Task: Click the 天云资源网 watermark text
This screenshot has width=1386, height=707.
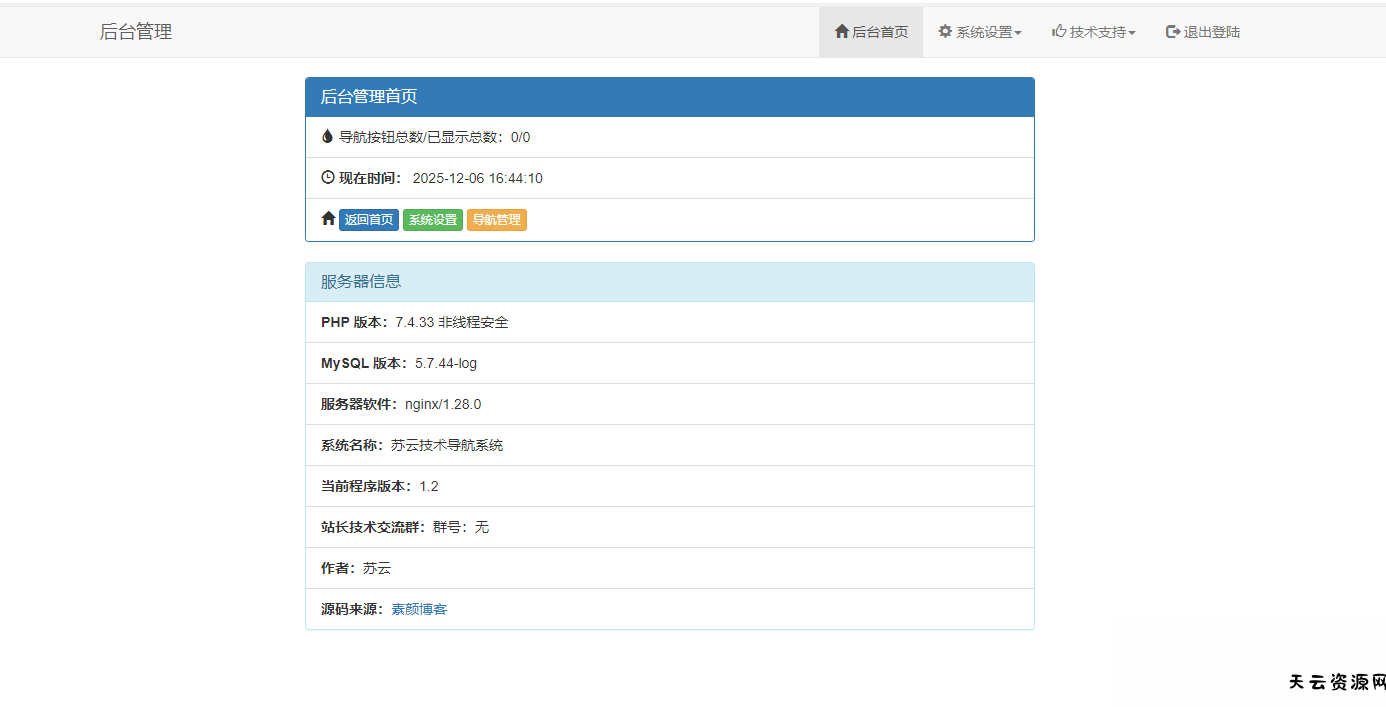Action: point(1336,682)
